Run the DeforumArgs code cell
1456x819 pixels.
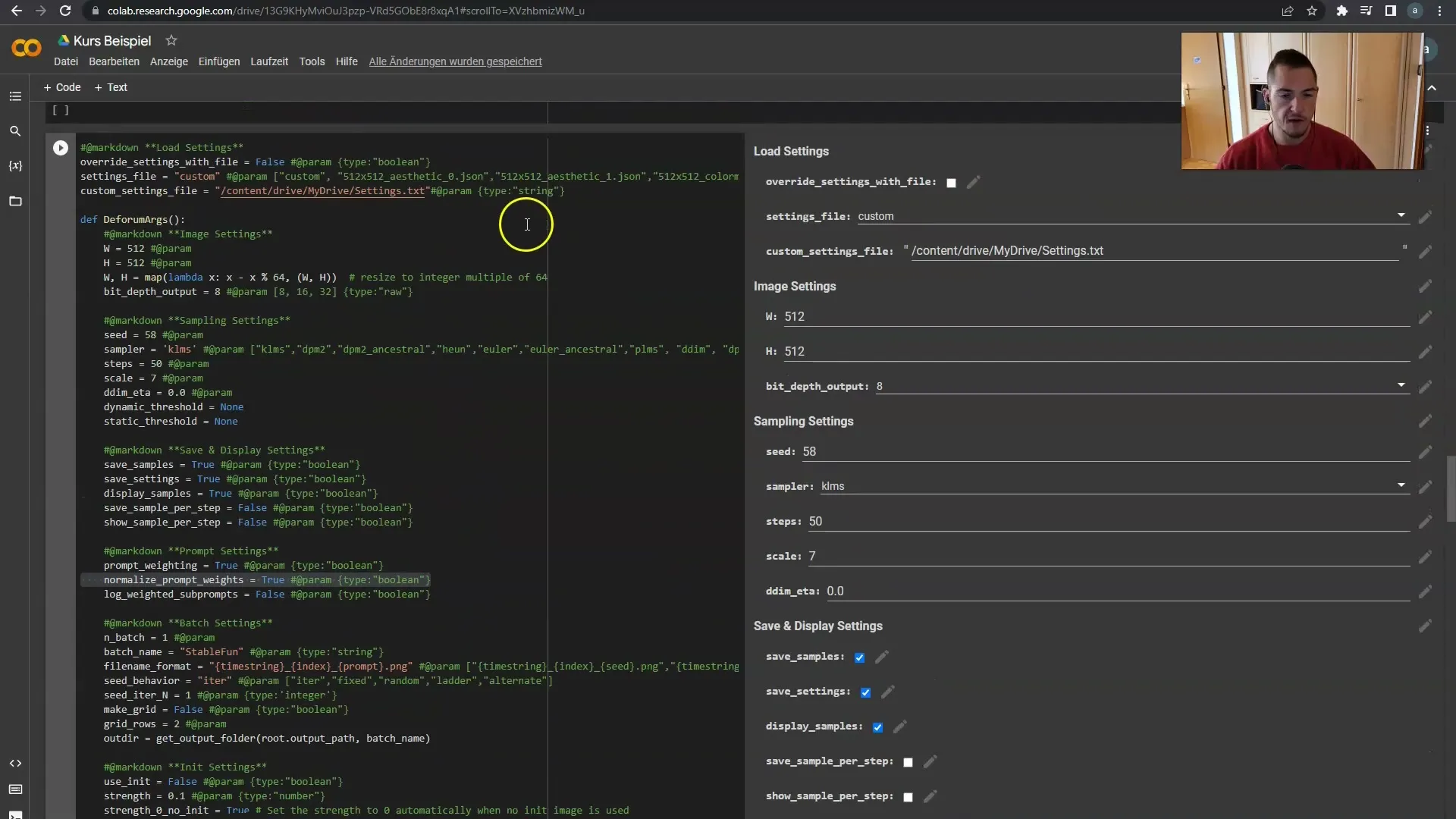[61, 148]
